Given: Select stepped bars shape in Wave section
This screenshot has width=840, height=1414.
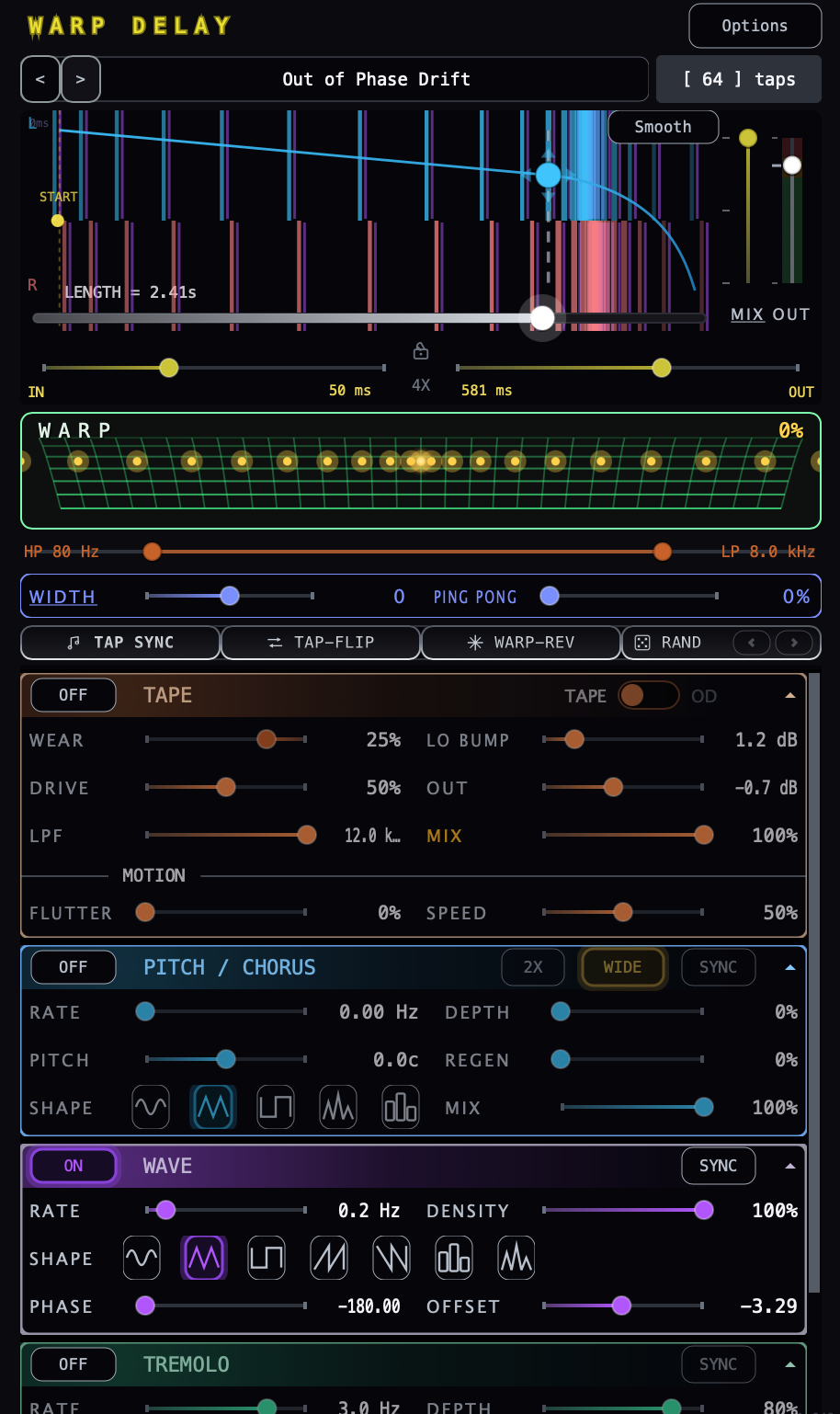Looking at the screenshot, I should 454,1258.
